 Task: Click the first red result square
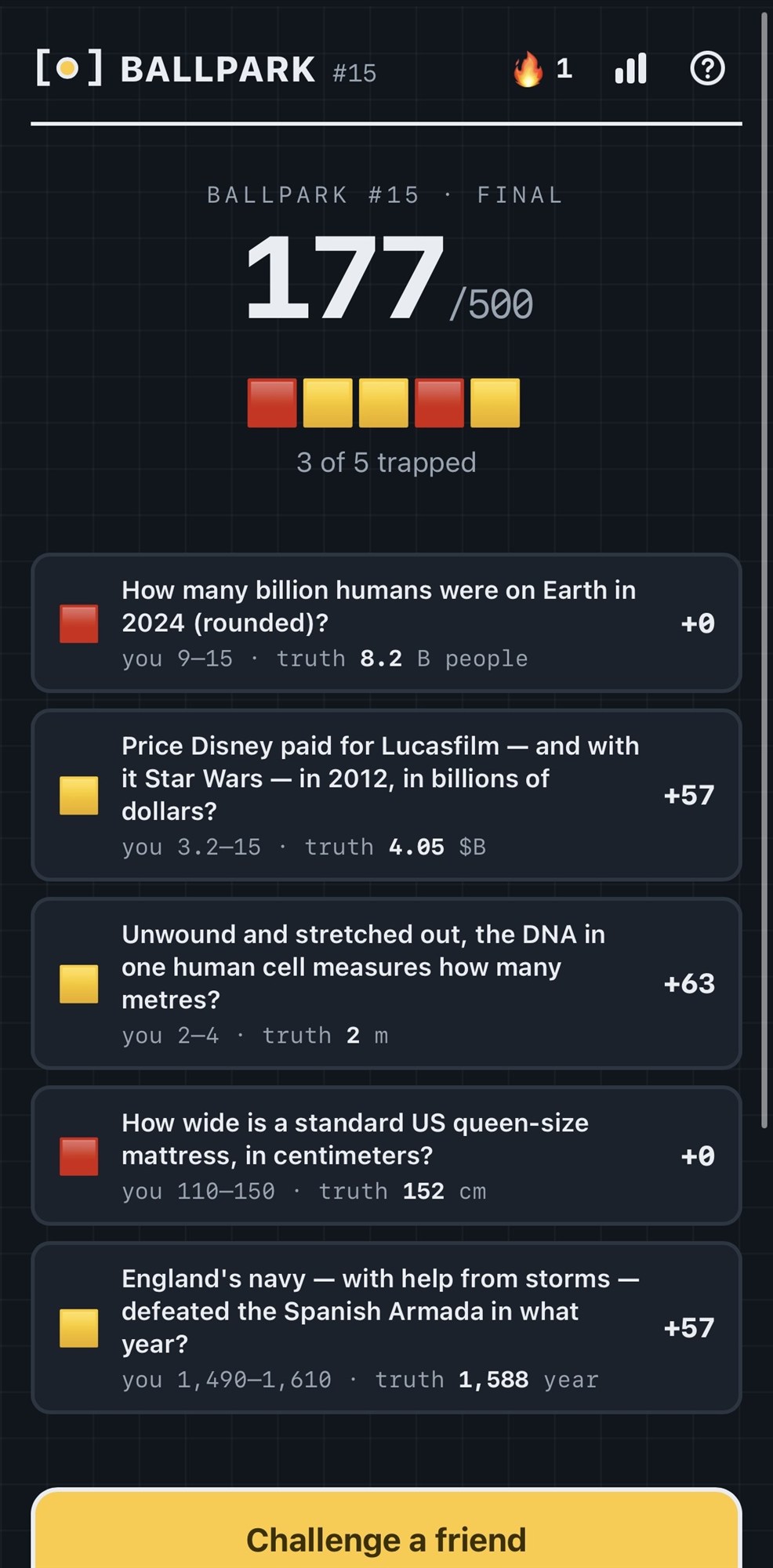tap(272, 403)
